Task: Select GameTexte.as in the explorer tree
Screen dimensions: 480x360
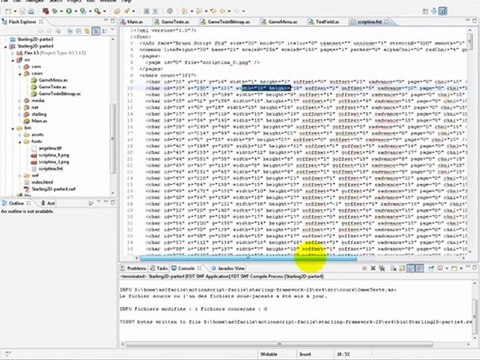Action: [52, 87]
